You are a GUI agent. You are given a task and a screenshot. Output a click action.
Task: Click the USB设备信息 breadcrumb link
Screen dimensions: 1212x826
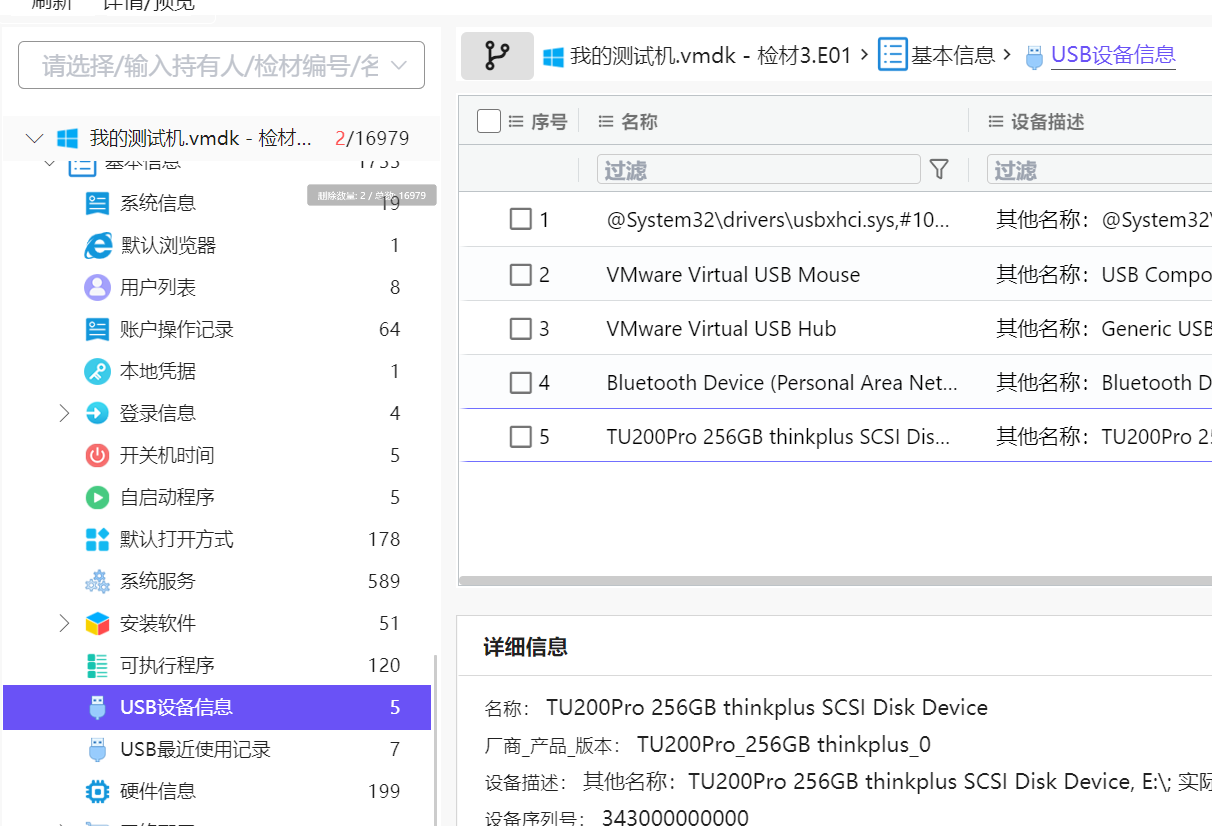point(1113,55)
